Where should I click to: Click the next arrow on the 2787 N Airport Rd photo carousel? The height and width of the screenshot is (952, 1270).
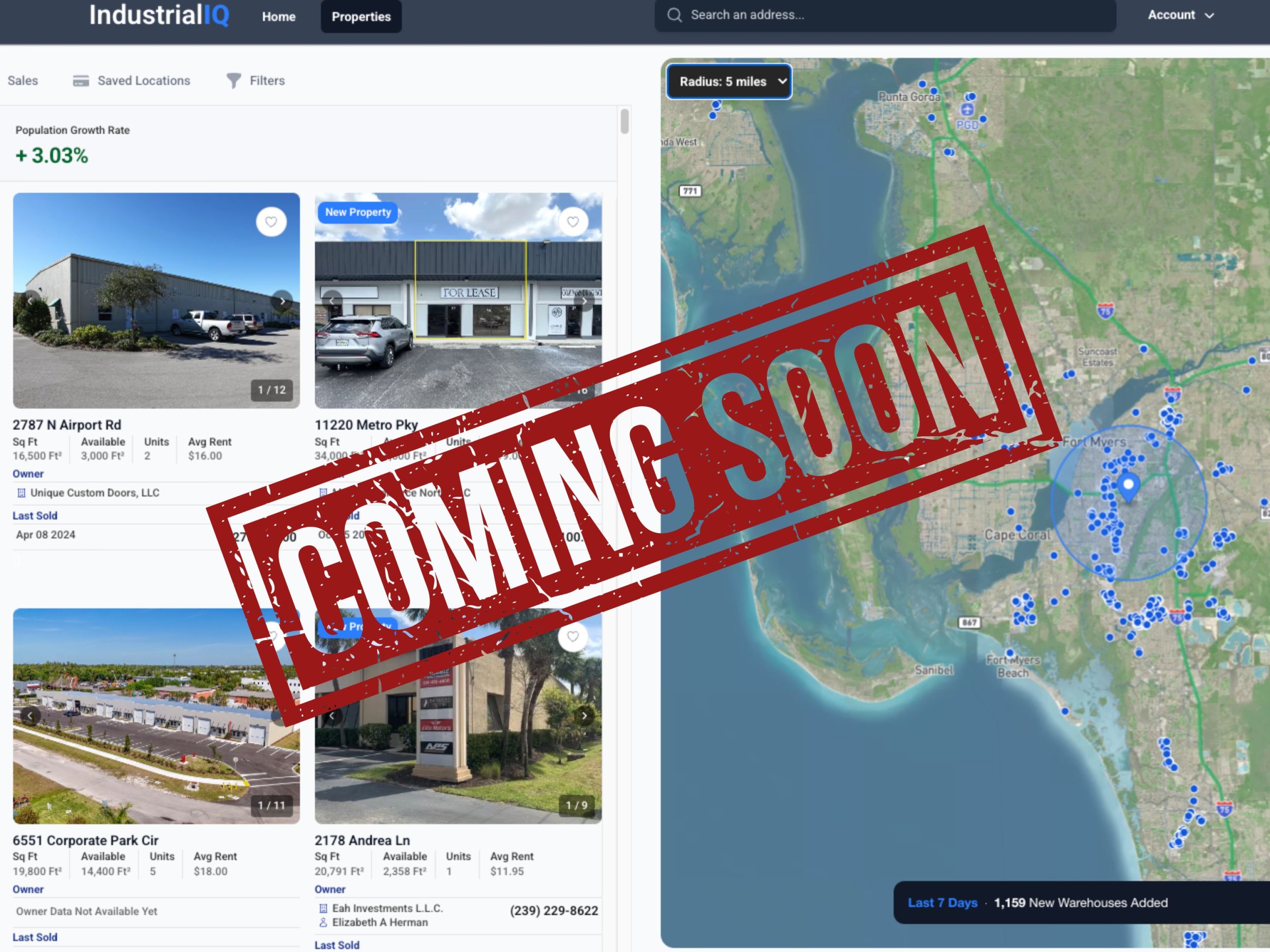tap(282, 300)
